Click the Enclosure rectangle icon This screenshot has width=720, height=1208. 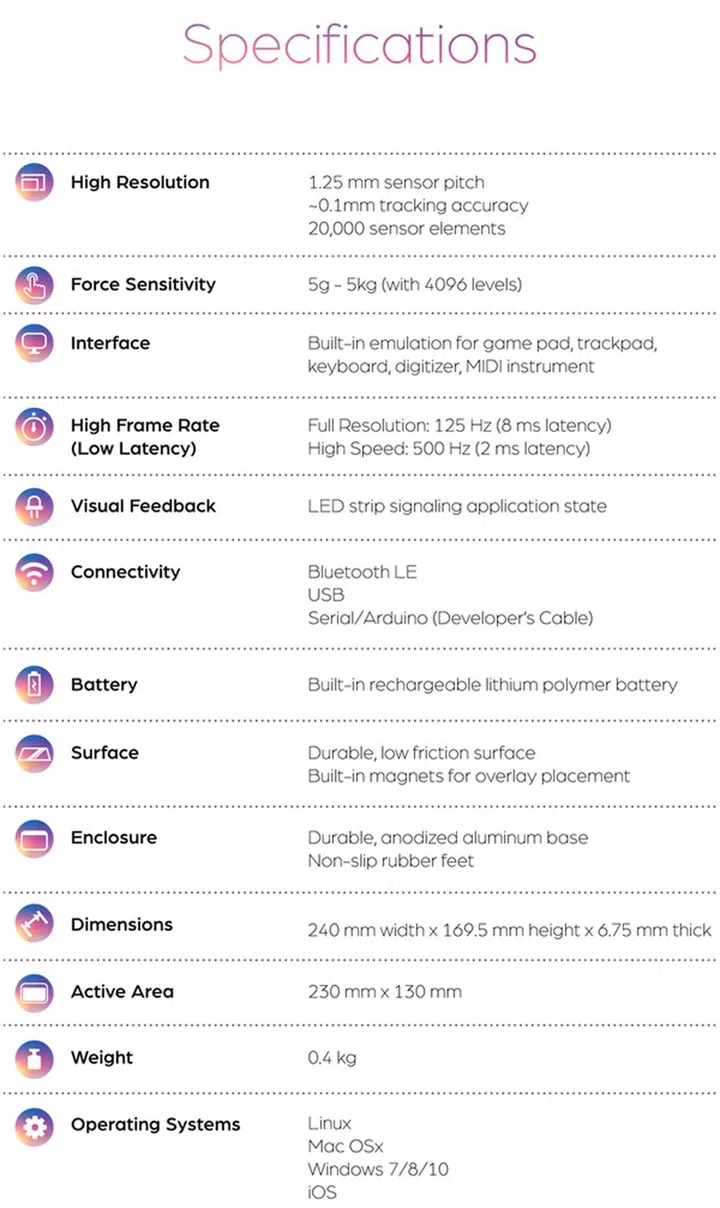(x=34, y=838)
